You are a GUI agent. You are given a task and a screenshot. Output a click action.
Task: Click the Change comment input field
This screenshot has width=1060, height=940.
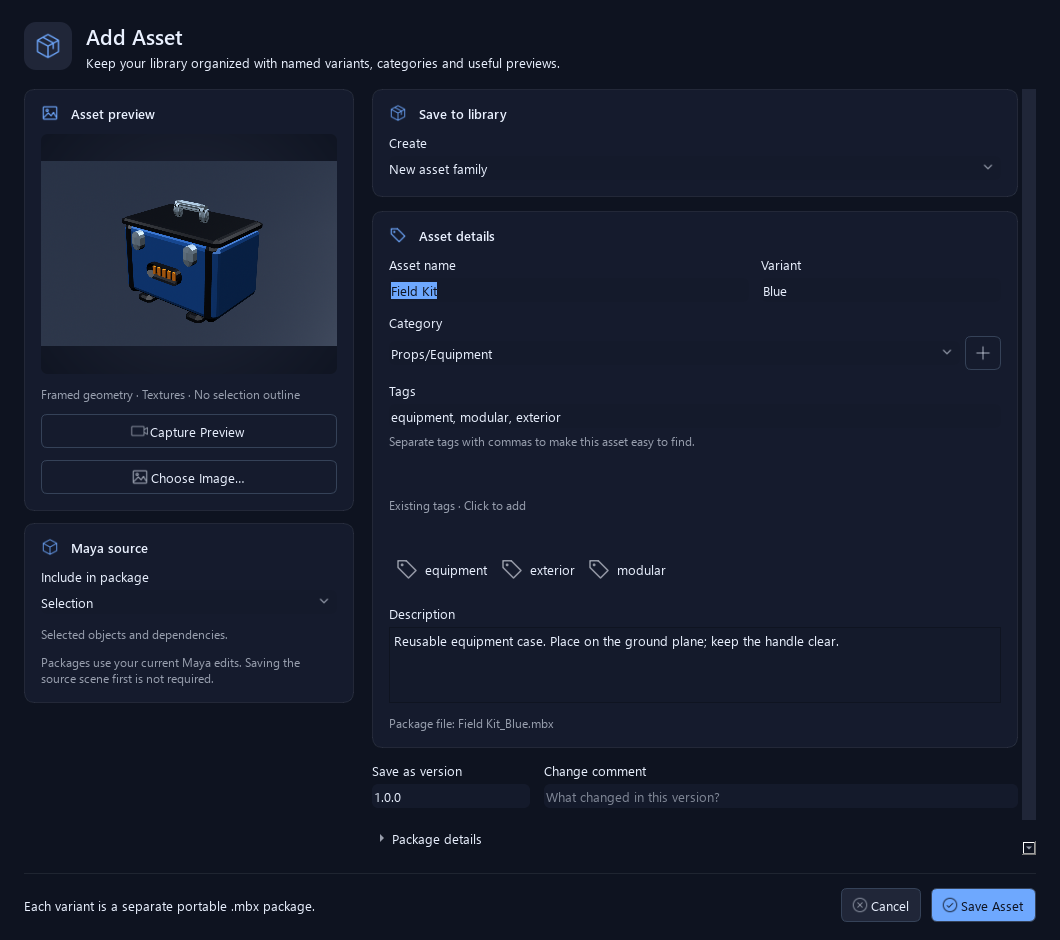(780, 797)
